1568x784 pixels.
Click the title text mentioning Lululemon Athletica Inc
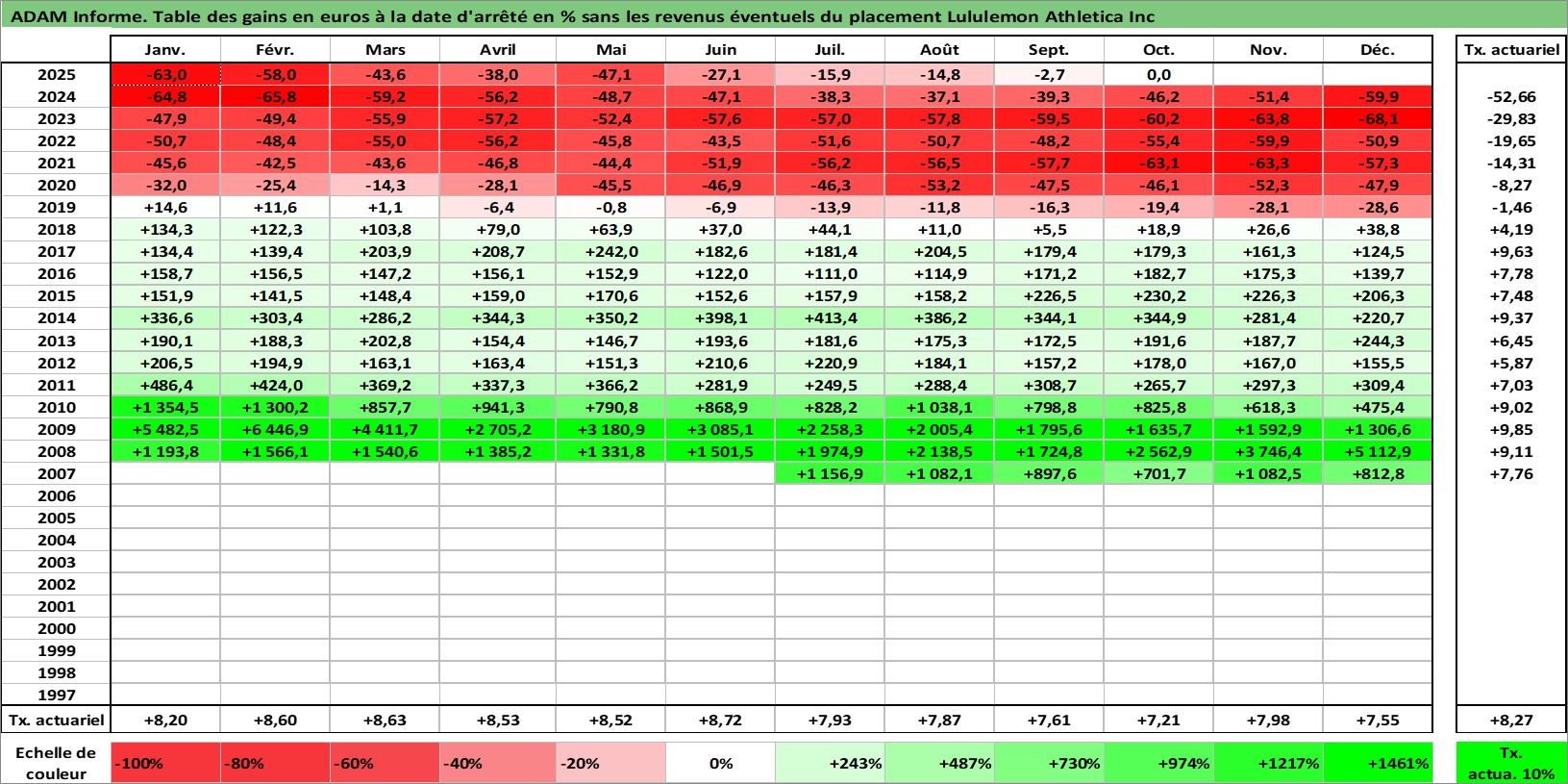click(x=583, y=16)
